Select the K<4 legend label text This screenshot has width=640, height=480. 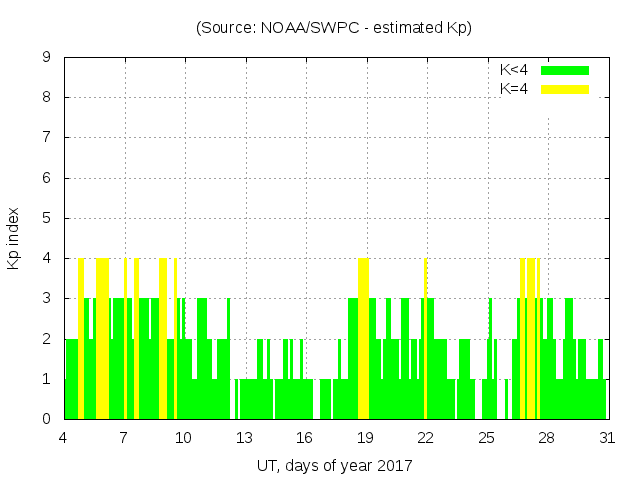click(x=514, y=70)
